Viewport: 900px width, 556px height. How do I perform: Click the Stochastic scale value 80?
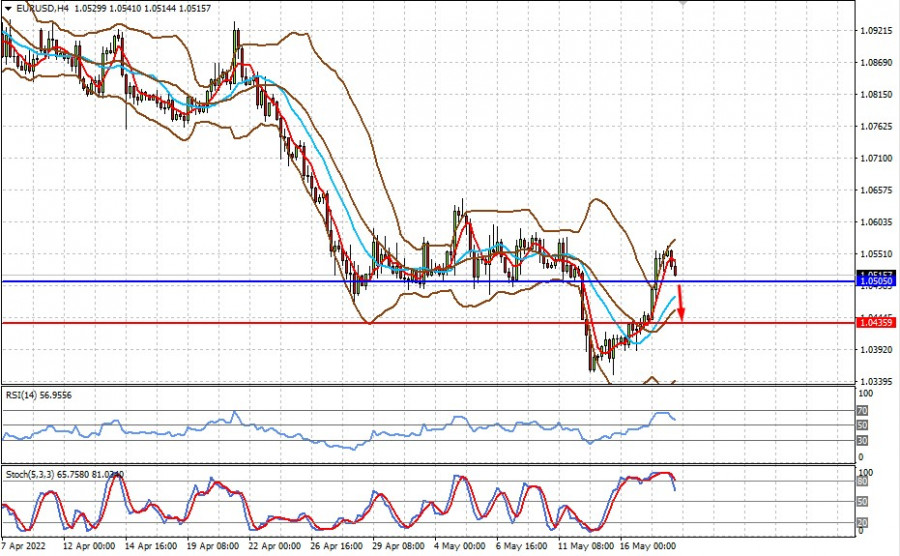point(862,482)
